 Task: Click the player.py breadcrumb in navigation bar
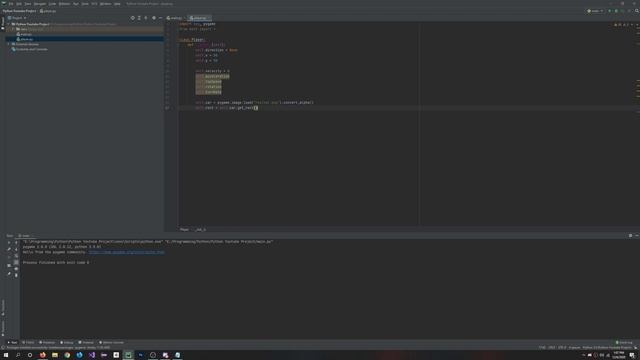48,11
